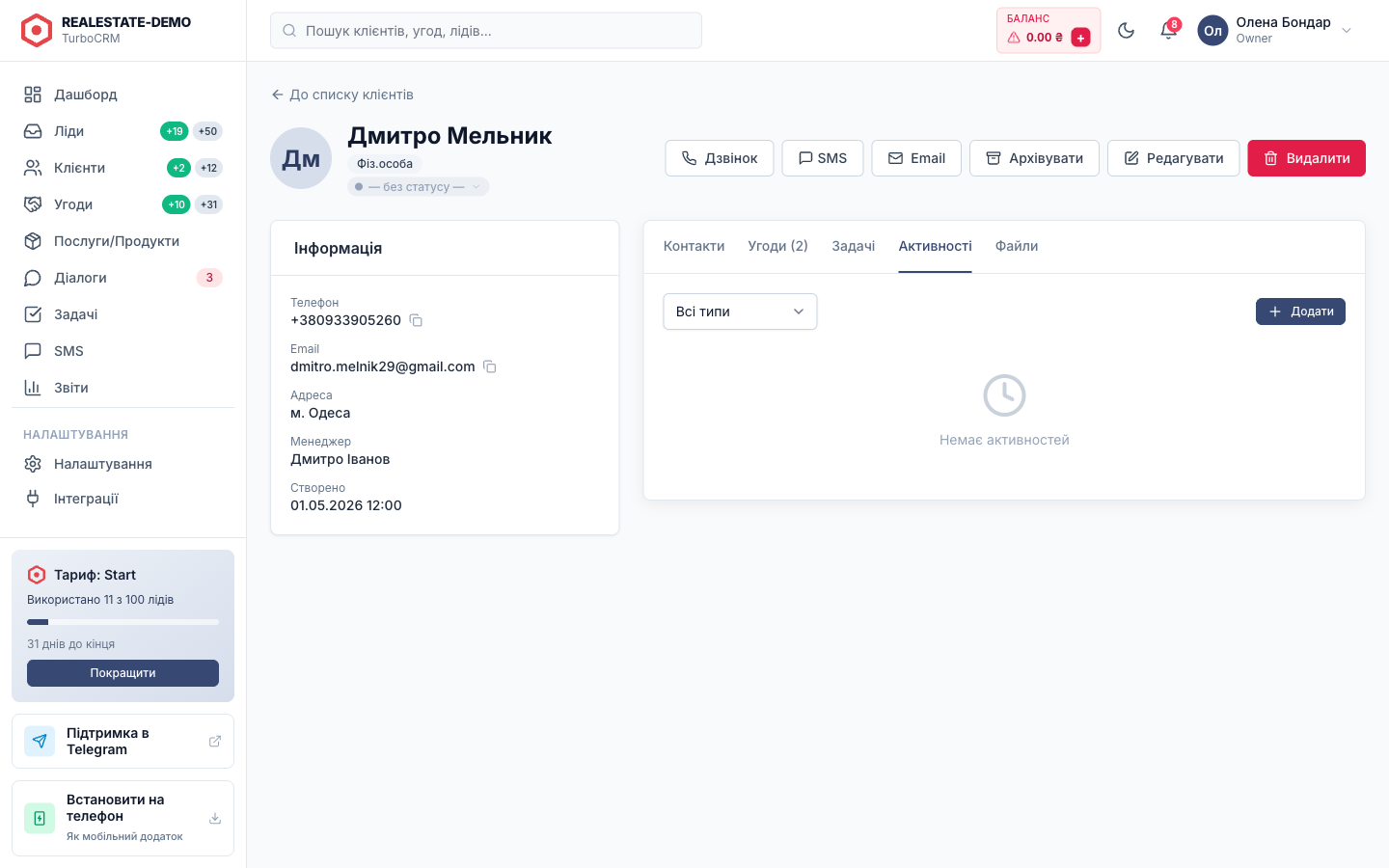Viewport: 1389px width, 868px height.
Task: Click the Додати add activity button
Action: pyautogui.click(x=1300, y=312)
